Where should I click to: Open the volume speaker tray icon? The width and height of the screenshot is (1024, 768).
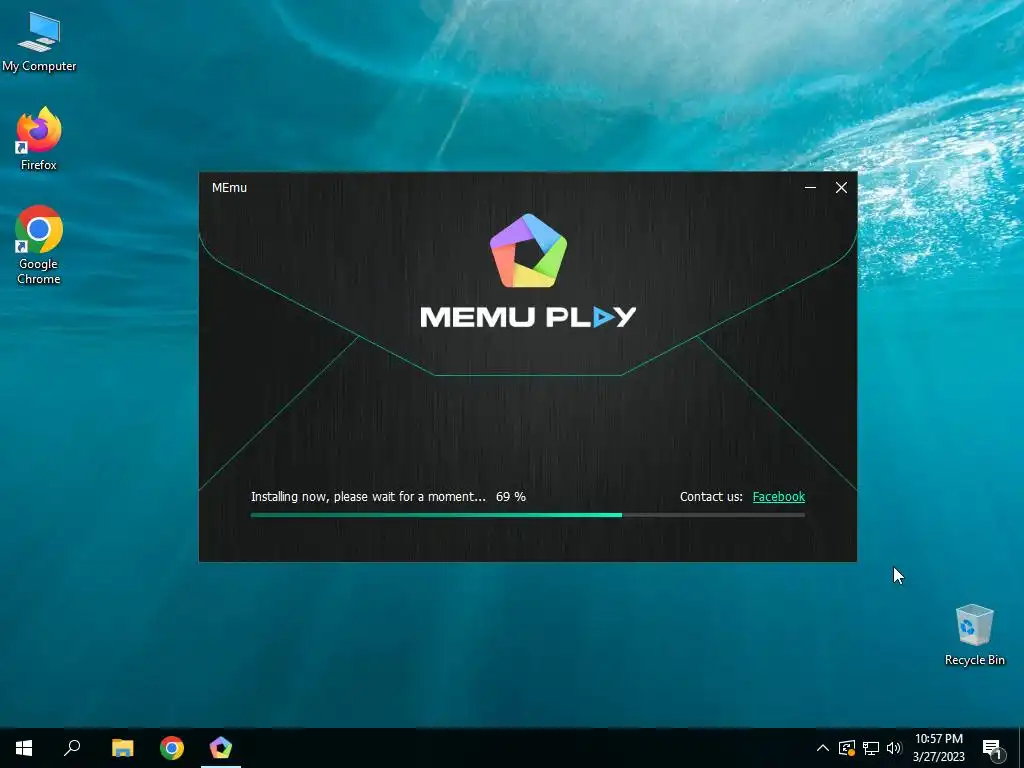(894, 748)
